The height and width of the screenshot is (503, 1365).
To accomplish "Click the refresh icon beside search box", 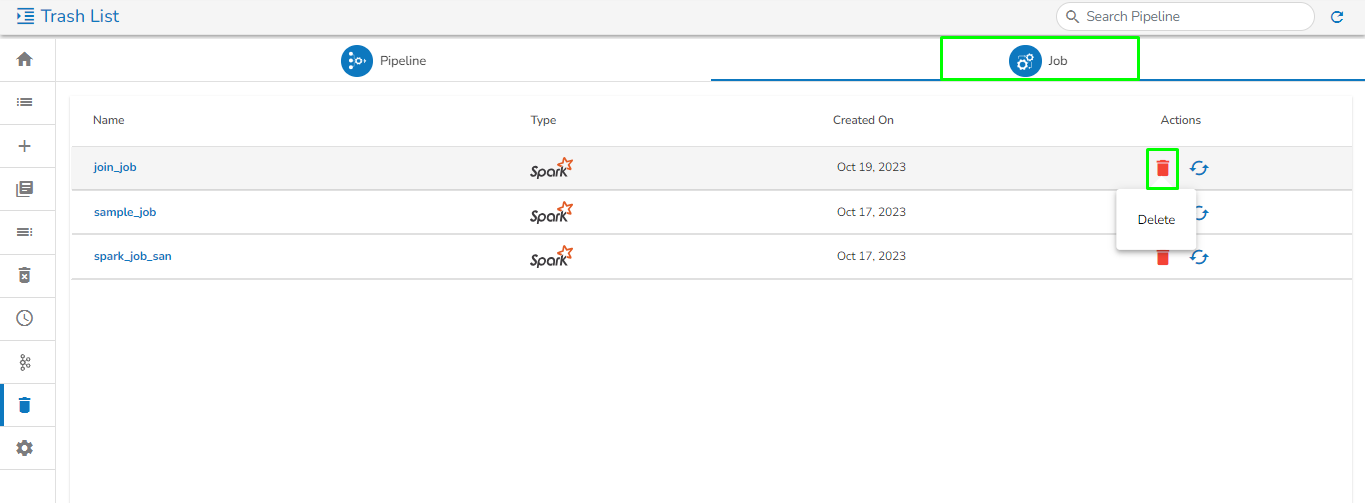I will coord(1337,17).
